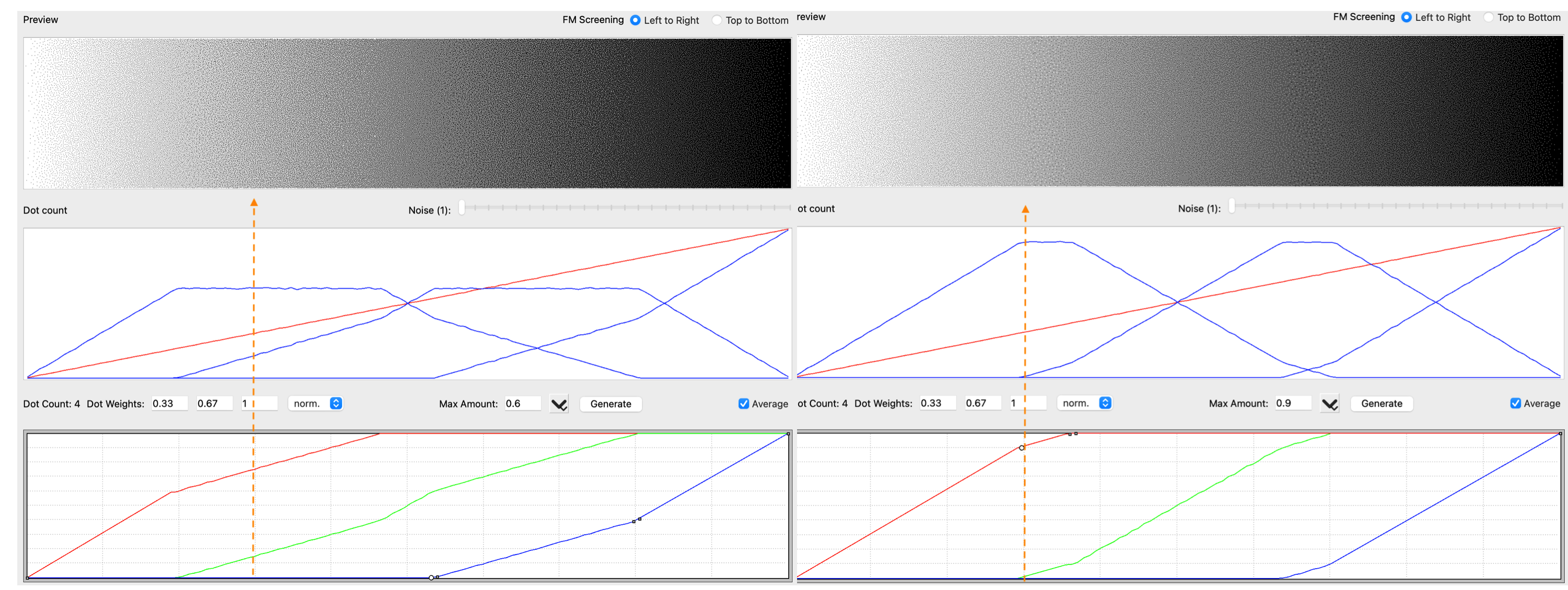Click 0.67 dot weight field in right panel
The image size is (1568, 590).
coord(982,403)
